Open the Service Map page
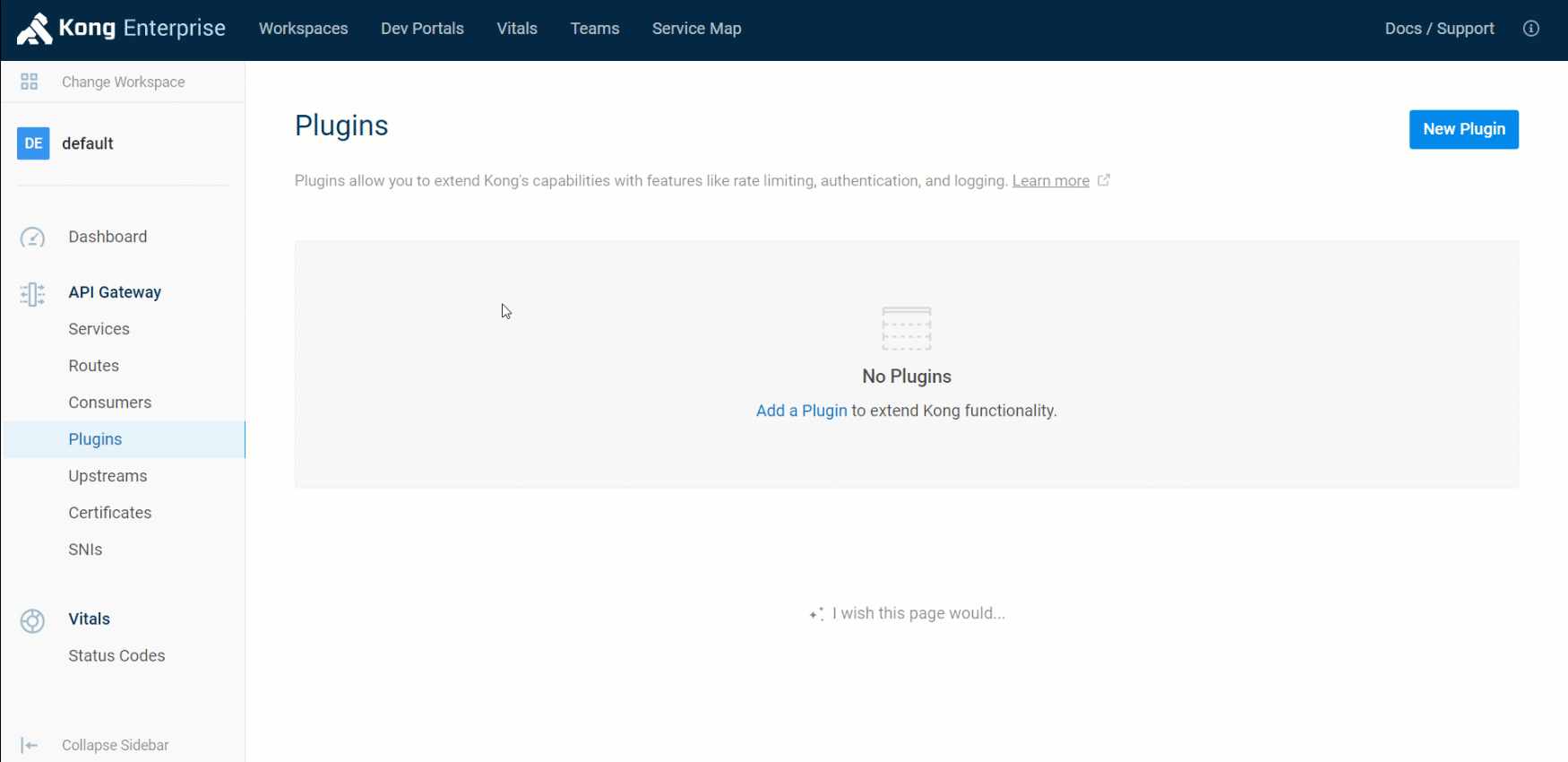The width and height of the screenshot is (1568, 762). (697, 29)
